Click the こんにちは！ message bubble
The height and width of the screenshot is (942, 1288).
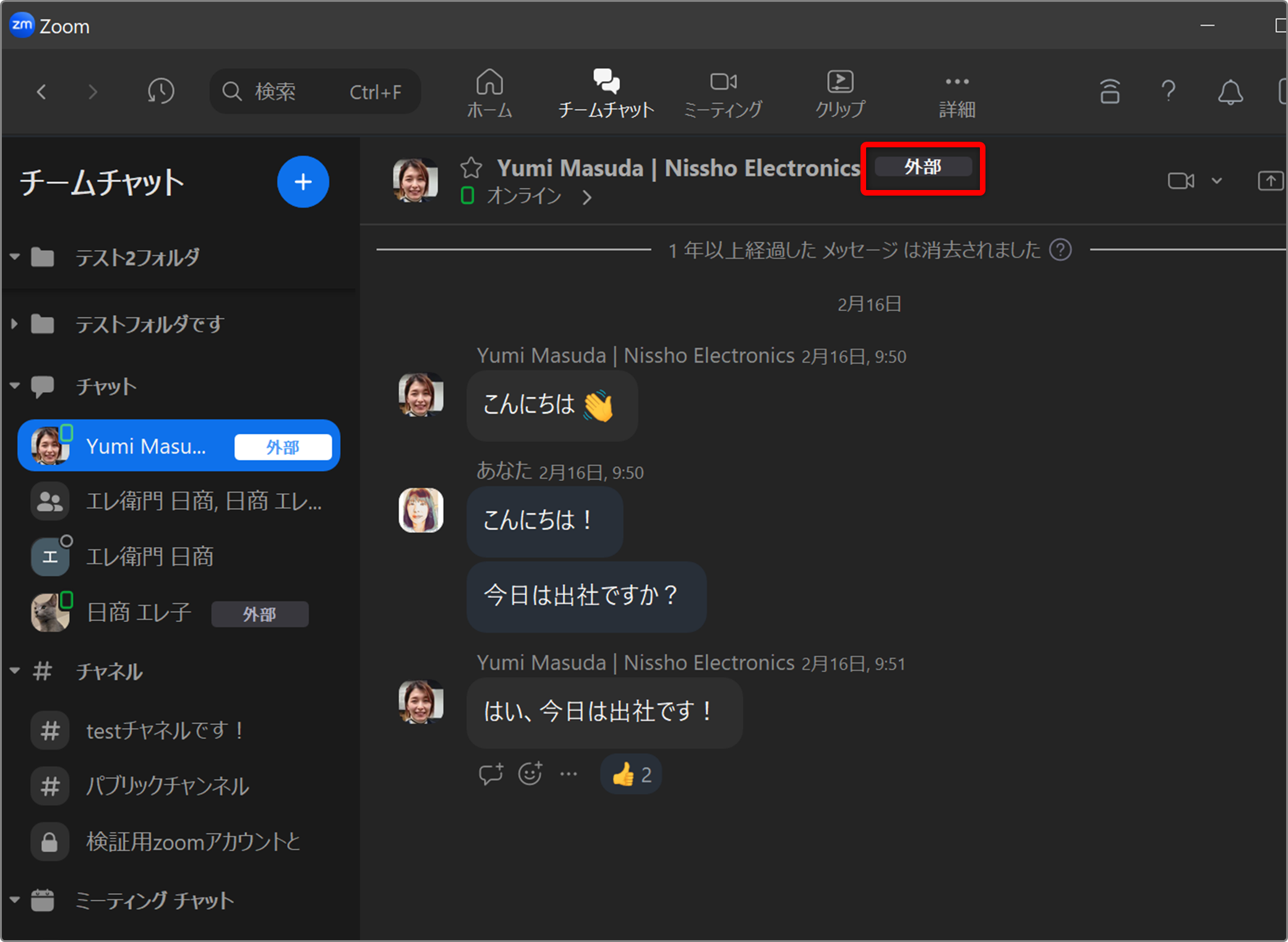[x=544, y=521]
